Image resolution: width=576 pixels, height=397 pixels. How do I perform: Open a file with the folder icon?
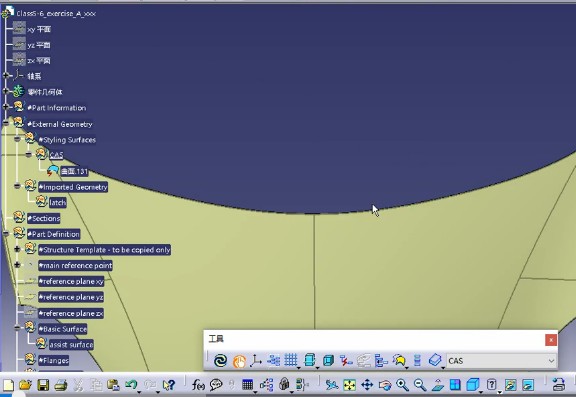pyautogui.click(x=25, y=385)
